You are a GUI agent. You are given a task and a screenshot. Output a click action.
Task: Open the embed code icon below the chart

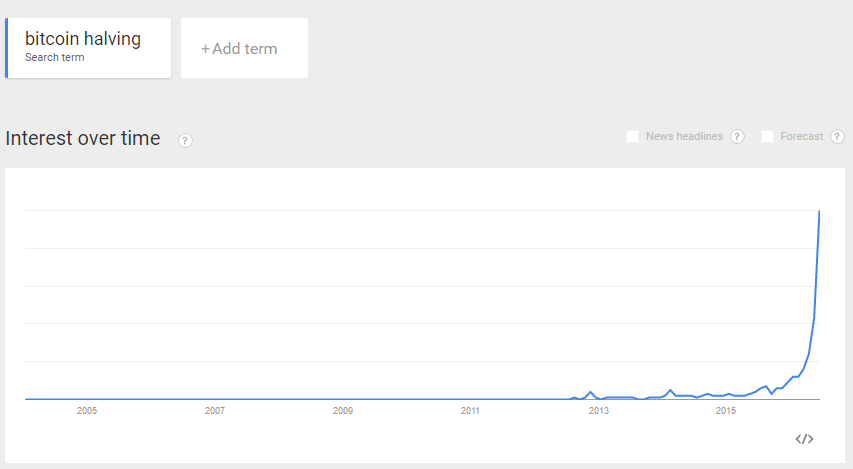[x=804, y=439]
